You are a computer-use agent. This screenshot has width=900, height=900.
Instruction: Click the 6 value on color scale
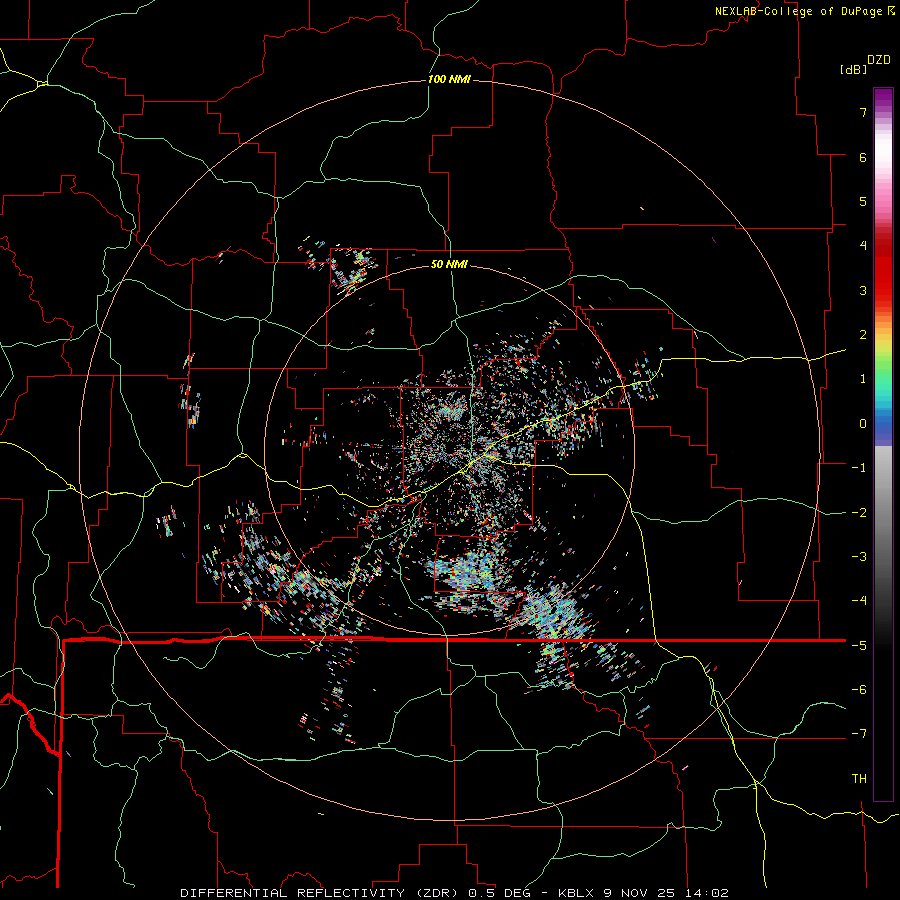863,157
